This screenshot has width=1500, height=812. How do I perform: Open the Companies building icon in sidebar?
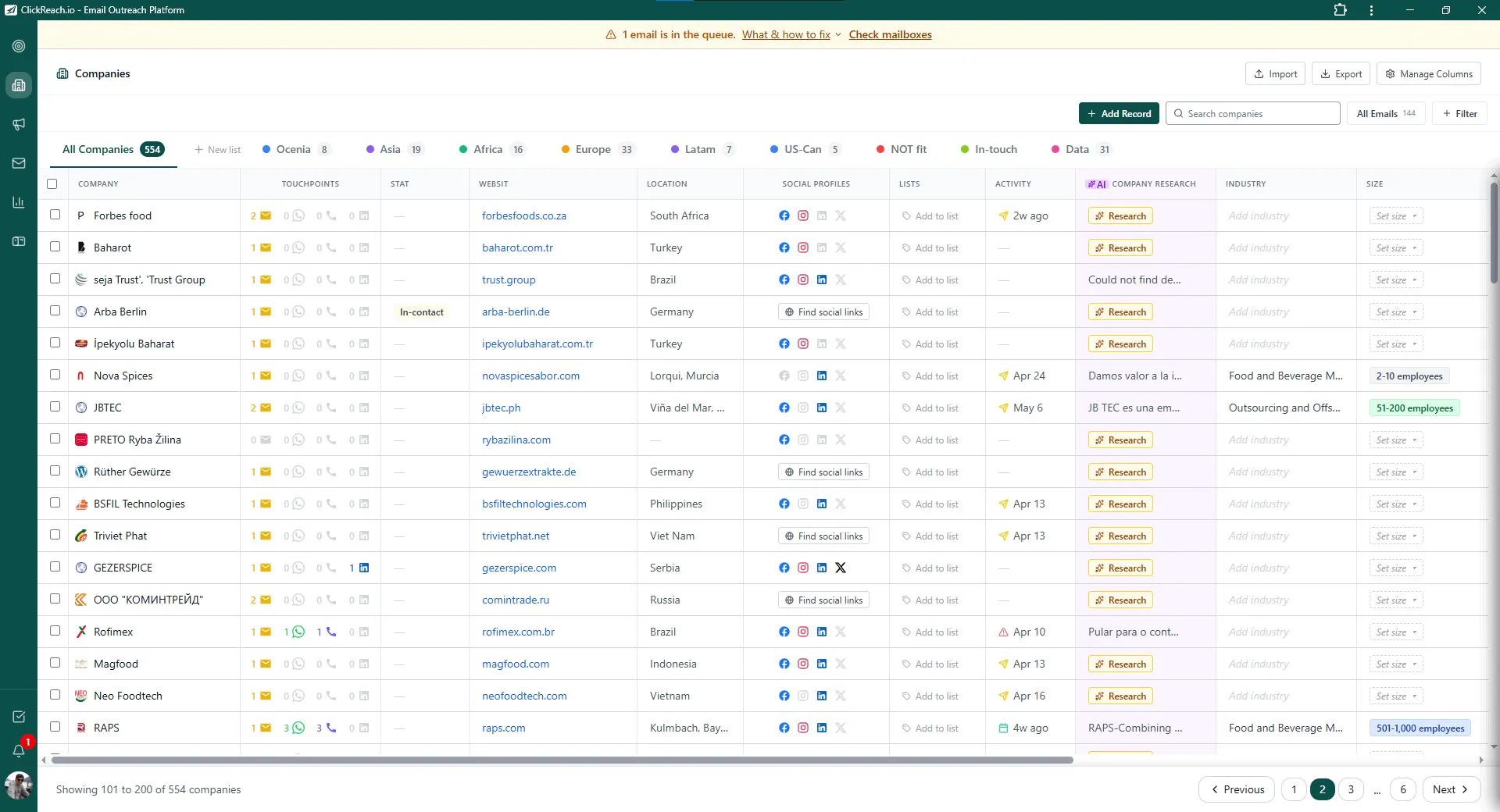19,85
